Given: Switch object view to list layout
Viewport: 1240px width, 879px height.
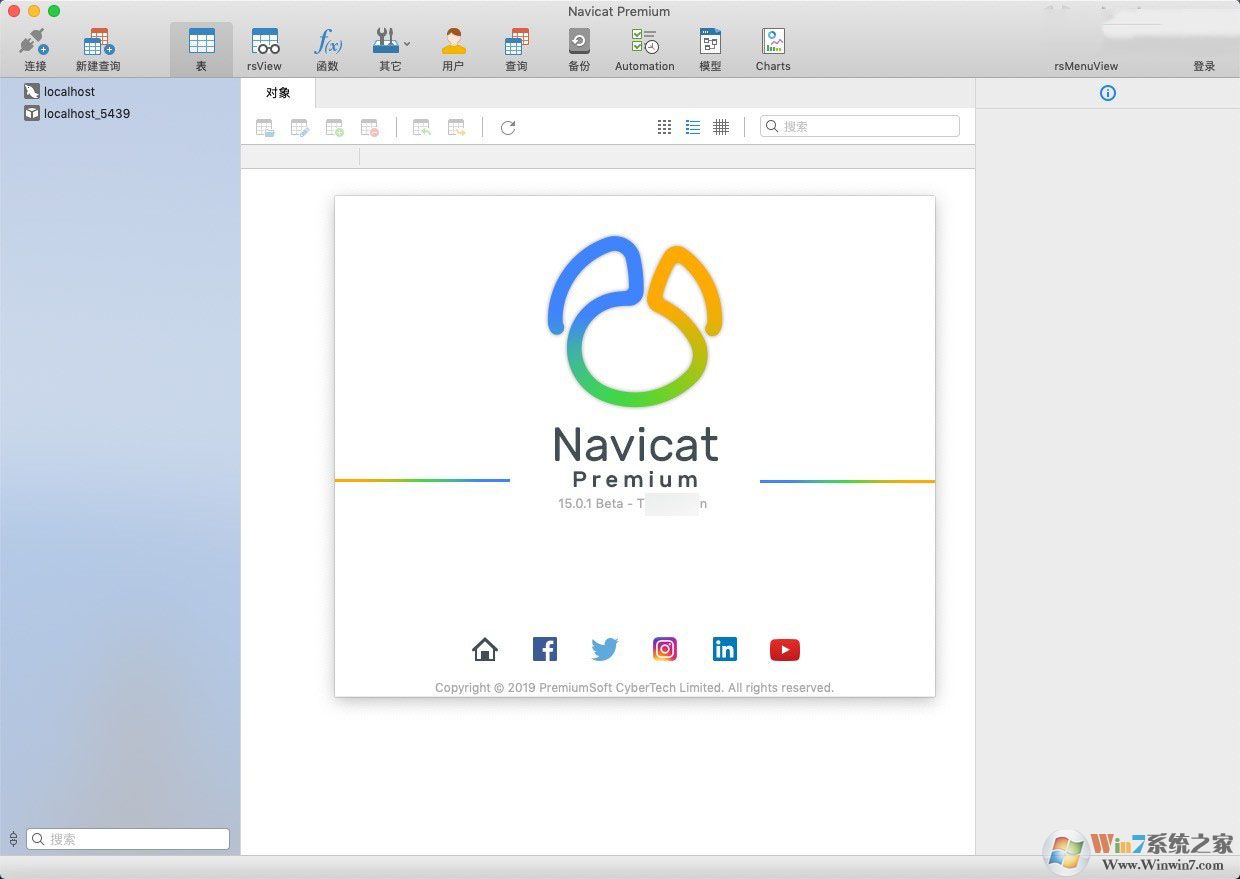Looking at the screenshot, I should (693, 127).
